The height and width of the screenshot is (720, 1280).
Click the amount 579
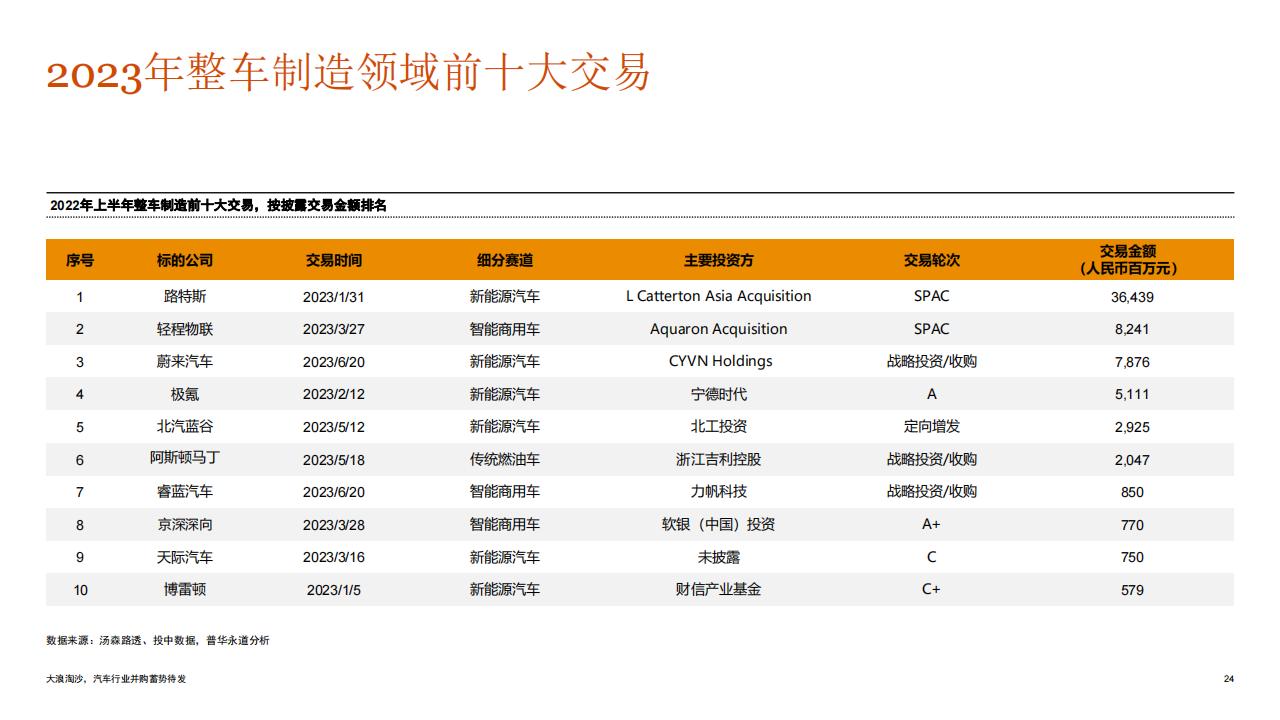pos(1132,590)
